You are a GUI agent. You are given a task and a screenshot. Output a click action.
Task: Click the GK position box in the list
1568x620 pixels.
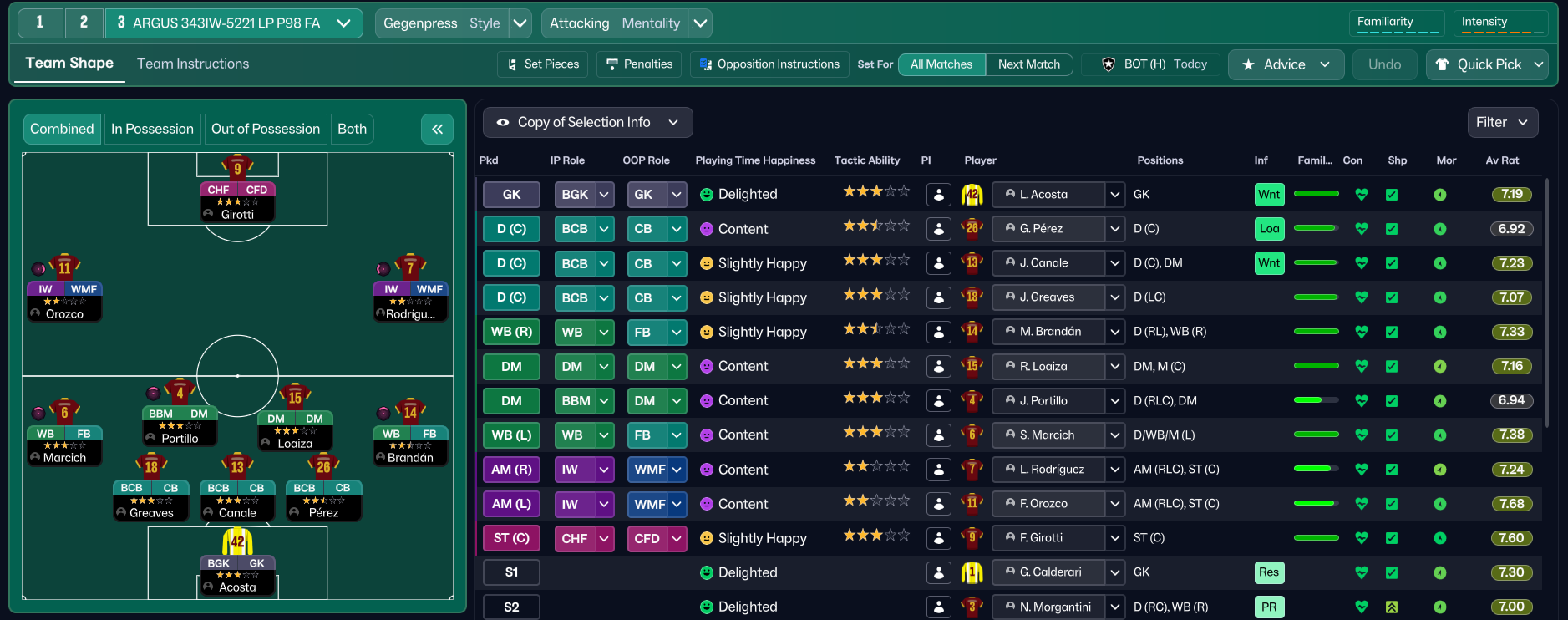click(x=511, y=195)
